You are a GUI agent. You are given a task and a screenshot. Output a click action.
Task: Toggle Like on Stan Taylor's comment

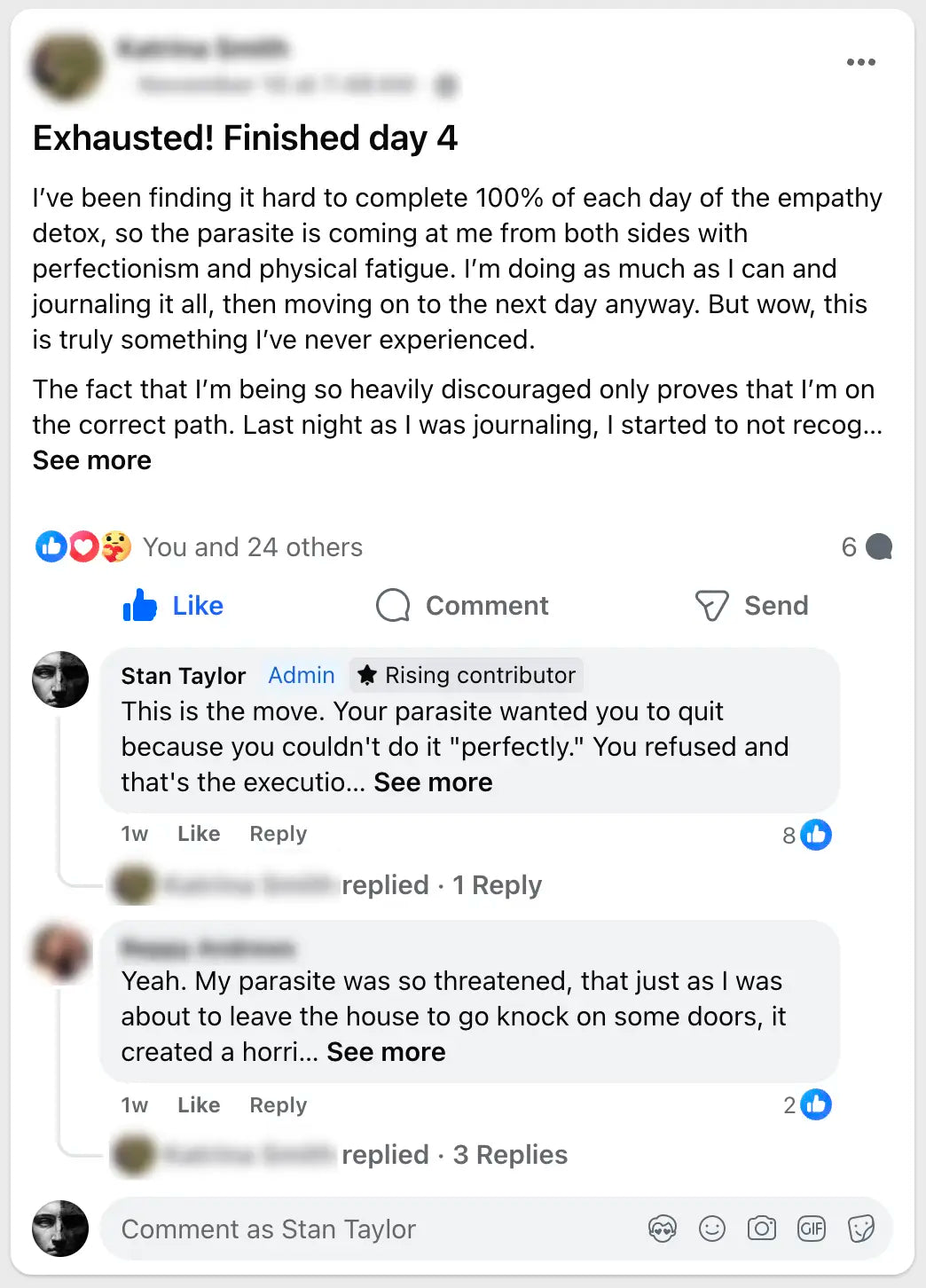click(x=198, y=834)
